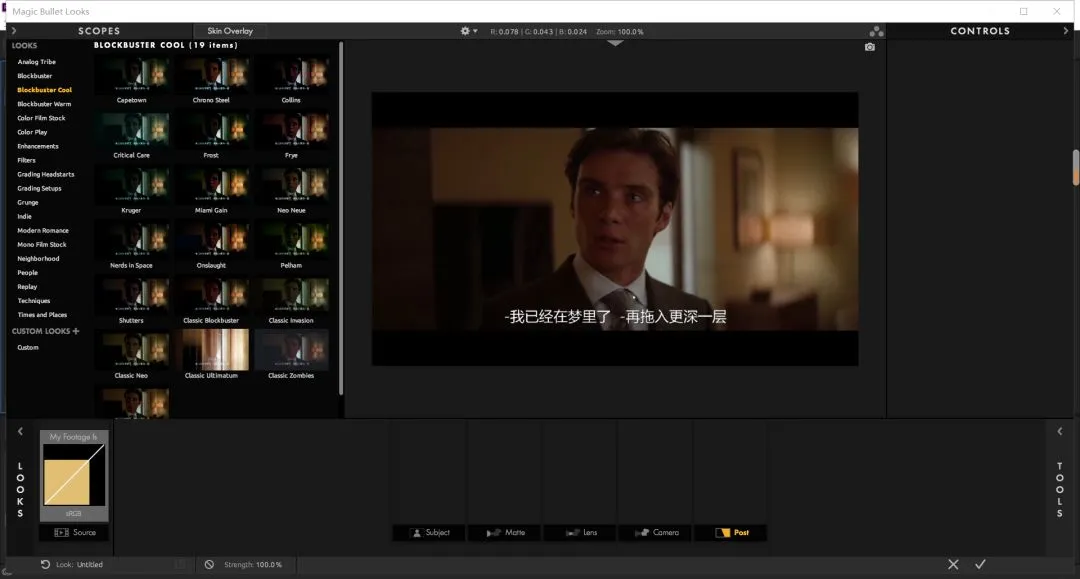Expand the Controls panel arrow
The height and width of the screenshot is (579, 1080).
coord(1066,31)
